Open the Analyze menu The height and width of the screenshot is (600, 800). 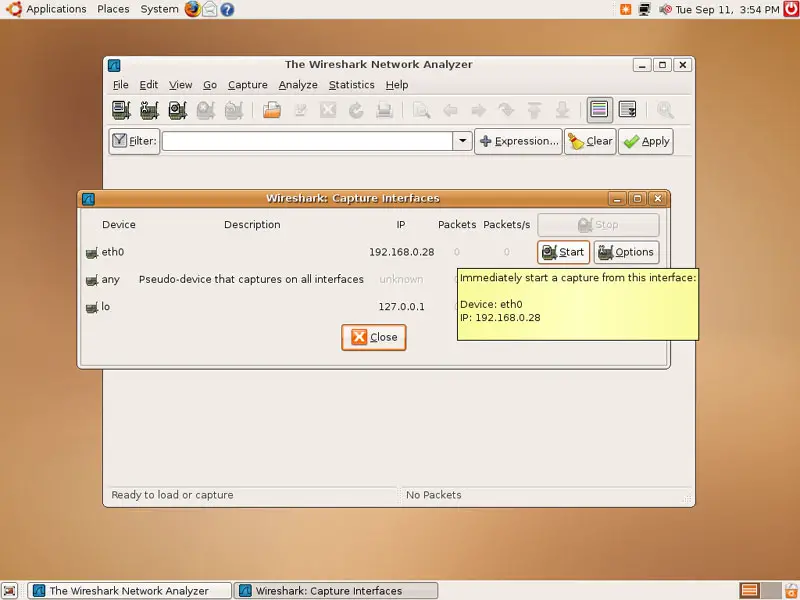pyautogui.click(x=298, y=85)
